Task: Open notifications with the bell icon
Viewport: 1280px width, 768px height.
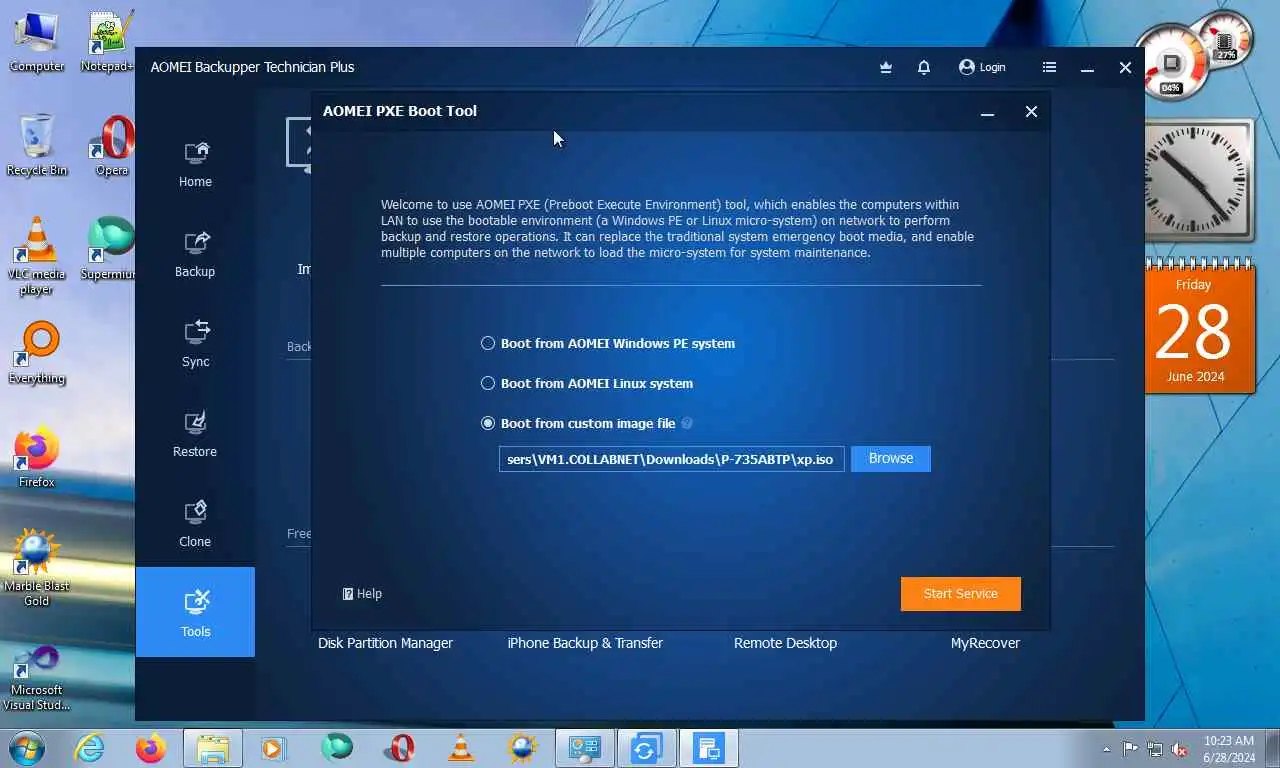Action: click(x=924, y=67)
